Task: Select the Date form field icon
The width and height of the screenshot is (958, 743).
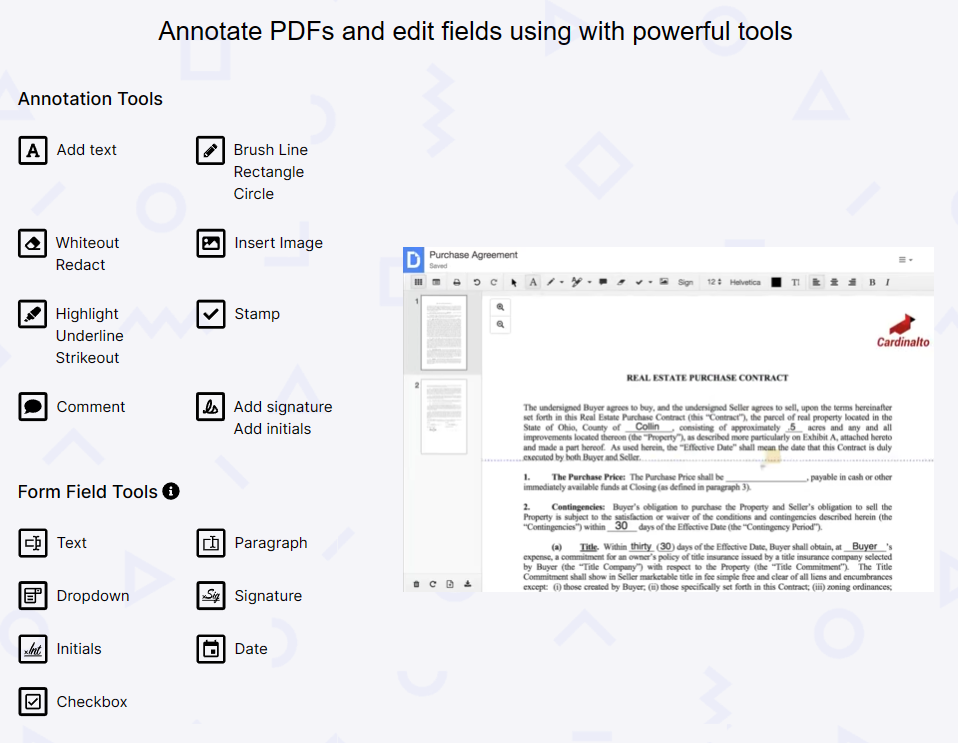Action: (211, 649)
